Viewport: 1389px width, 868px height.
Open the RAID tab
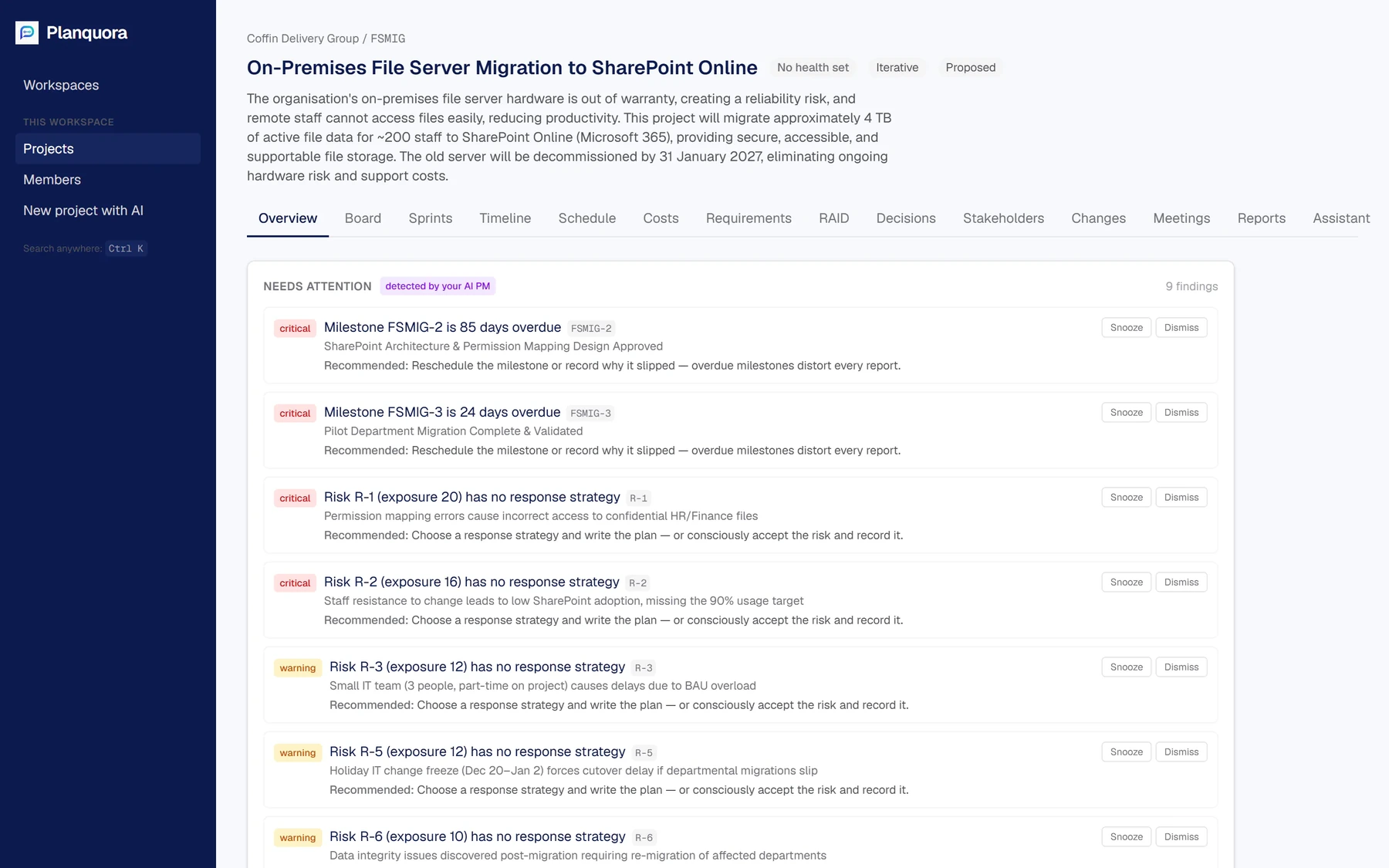tap(833, 218)
